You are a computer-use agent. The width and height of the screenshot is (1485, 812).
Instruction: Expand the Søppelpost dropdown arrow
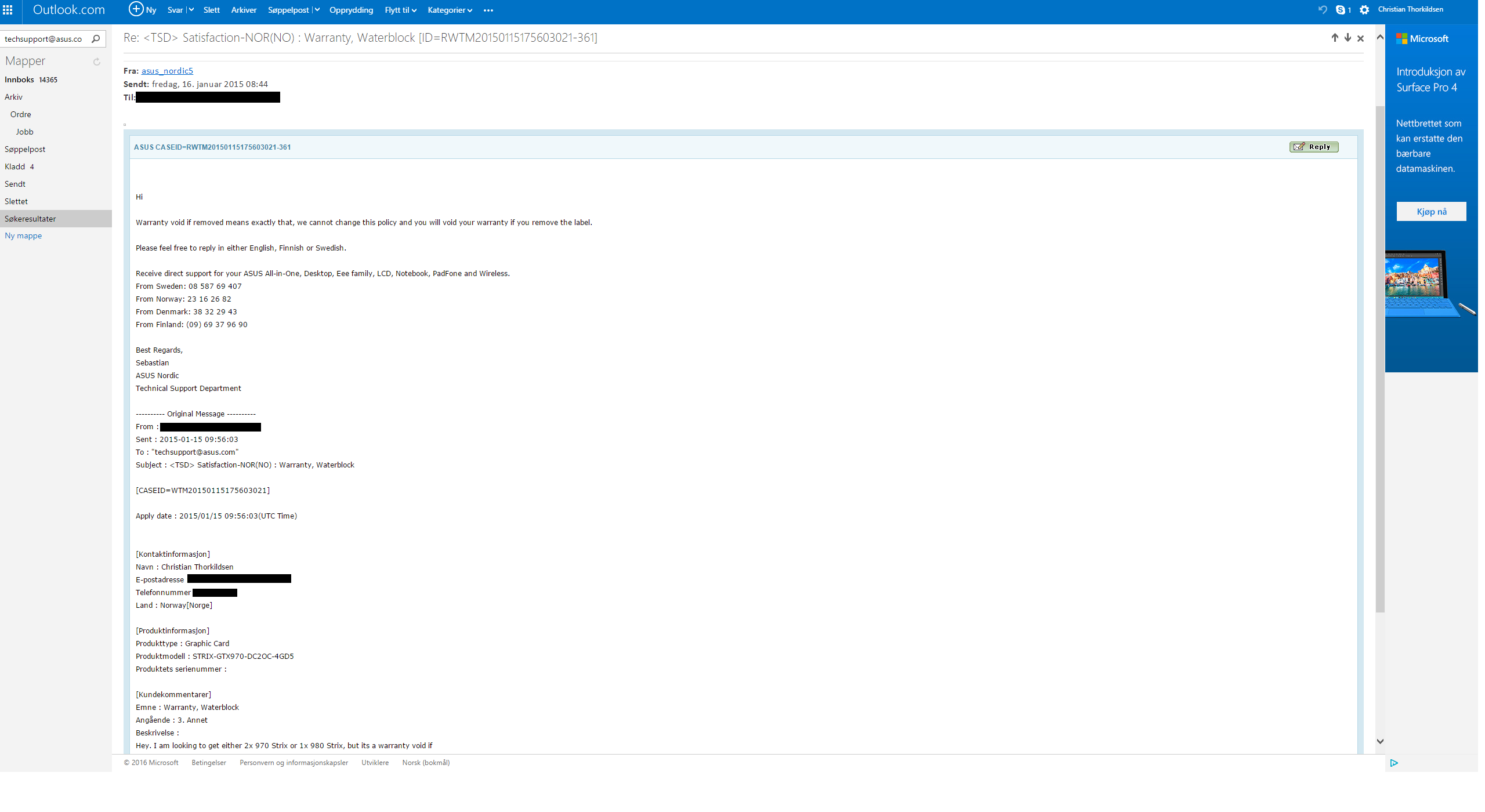coord(317,10)
